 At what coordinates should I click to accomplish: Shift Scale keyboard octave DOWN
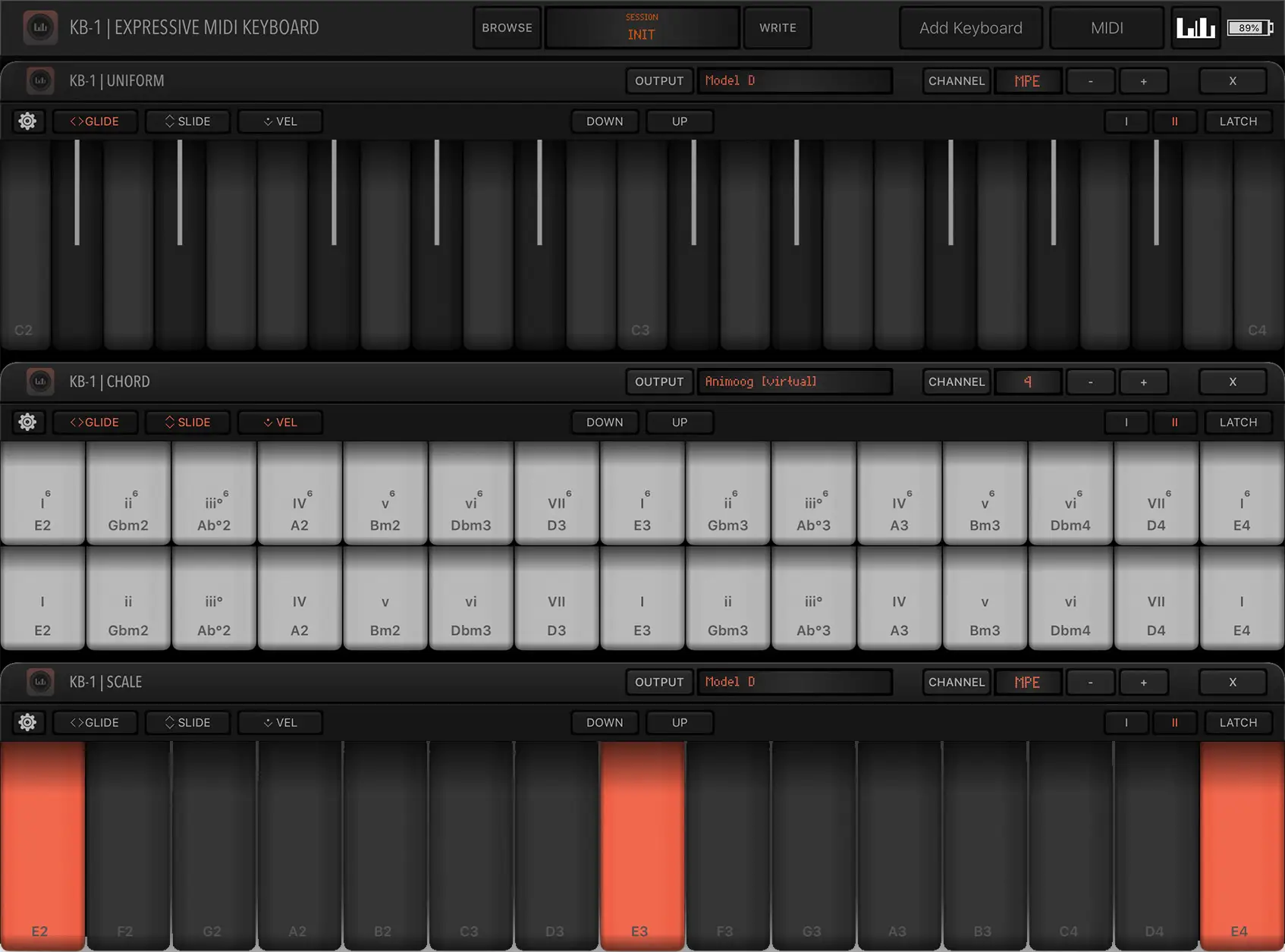tap(605, 723)
